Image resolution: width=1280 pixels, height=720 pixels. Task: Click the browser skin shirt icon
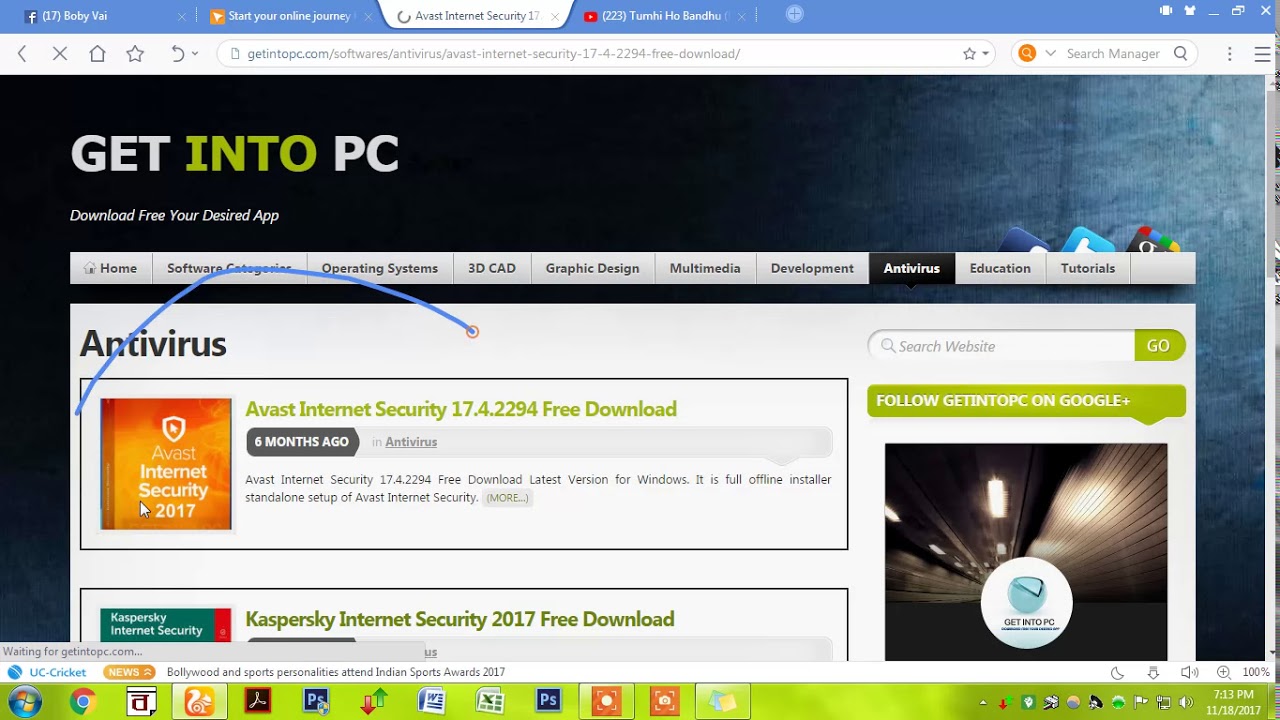pos(1190,11)
